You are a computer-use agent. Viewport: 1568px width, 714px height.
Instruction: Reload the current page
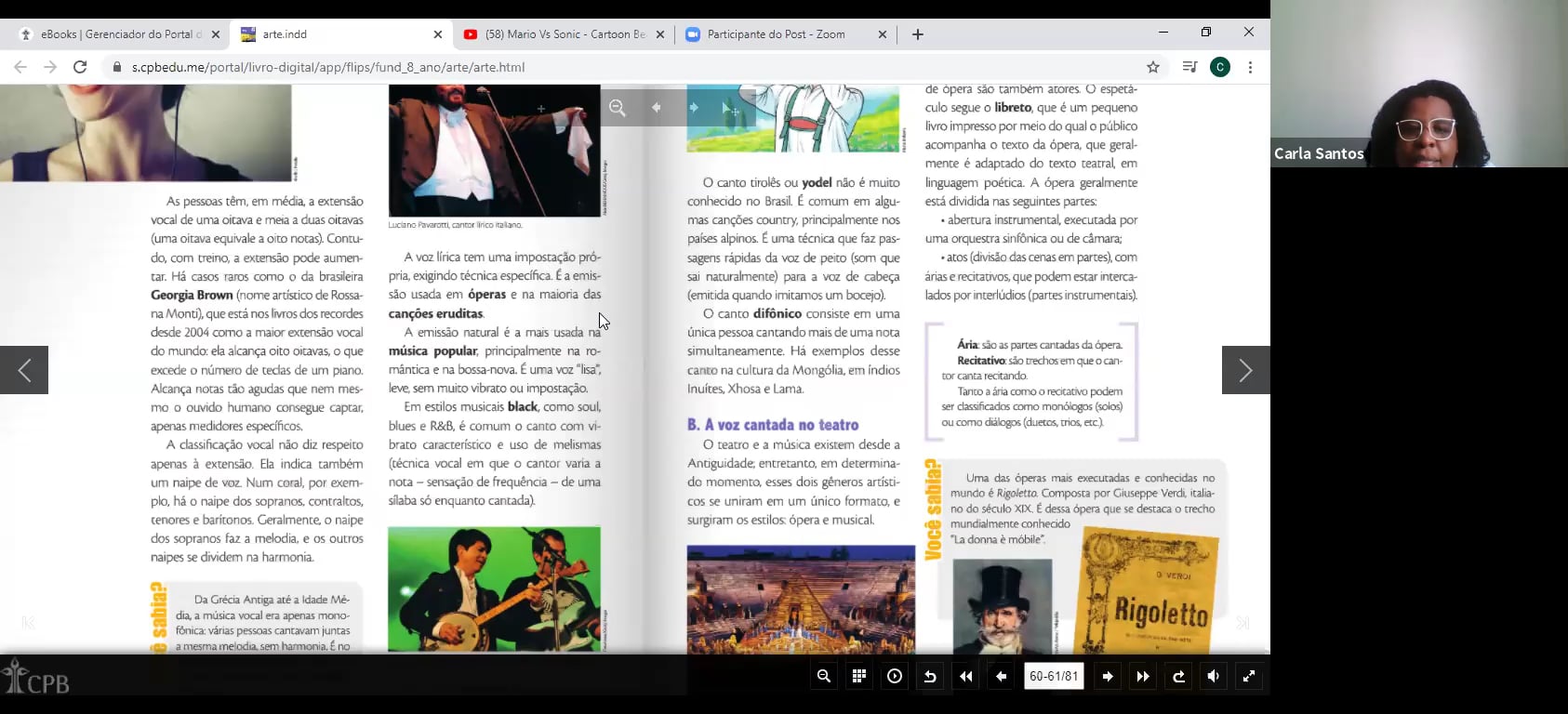[80, 67]
